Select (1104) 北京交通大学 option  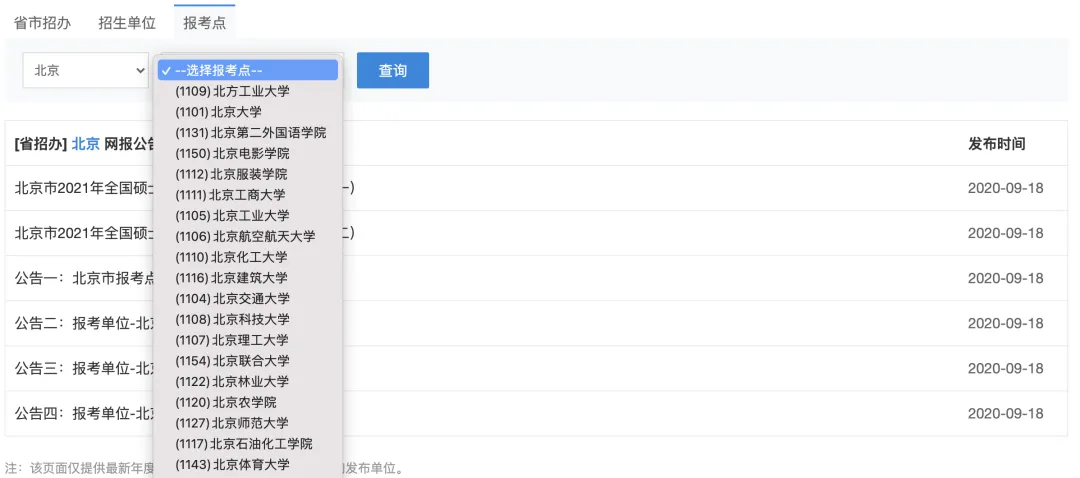tap(248, 298)
